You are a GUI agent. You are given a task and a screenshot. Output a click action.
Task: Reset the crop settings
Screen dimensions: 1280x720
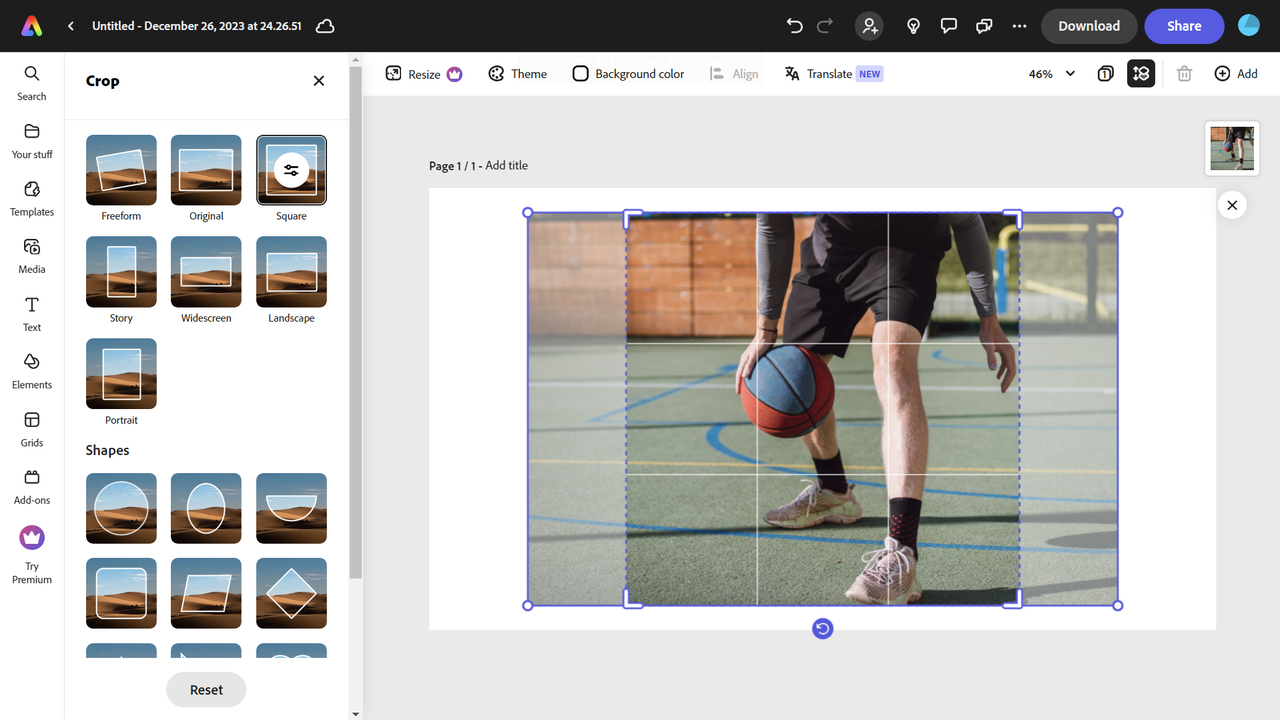[206, 689]
